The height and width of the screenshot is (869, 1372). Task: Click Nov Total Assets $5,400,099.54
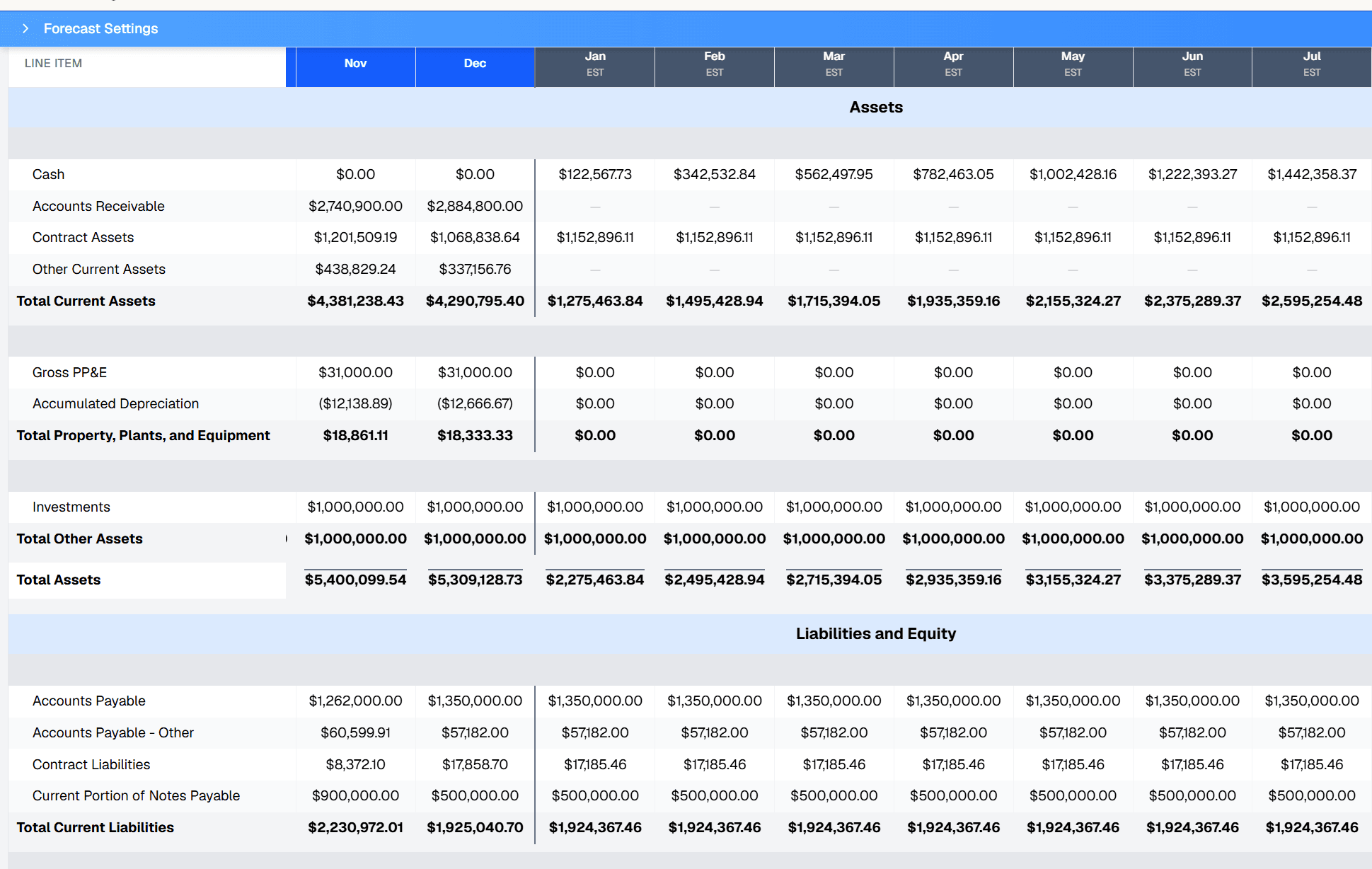coord(355,580)
